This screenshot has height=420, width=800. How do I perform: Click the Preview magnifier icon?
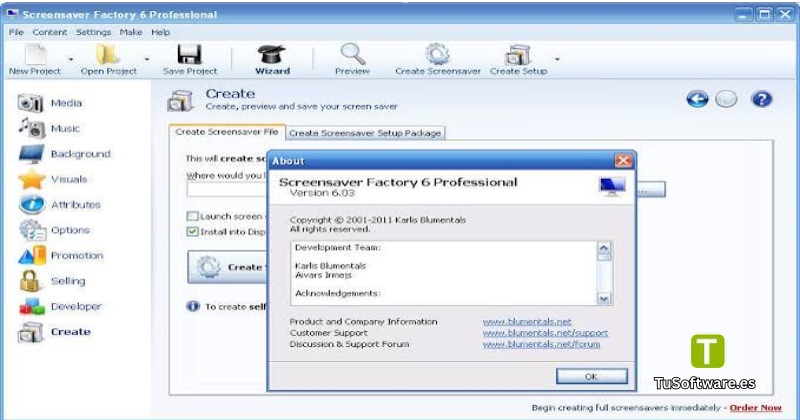click(x=353, y=55)
